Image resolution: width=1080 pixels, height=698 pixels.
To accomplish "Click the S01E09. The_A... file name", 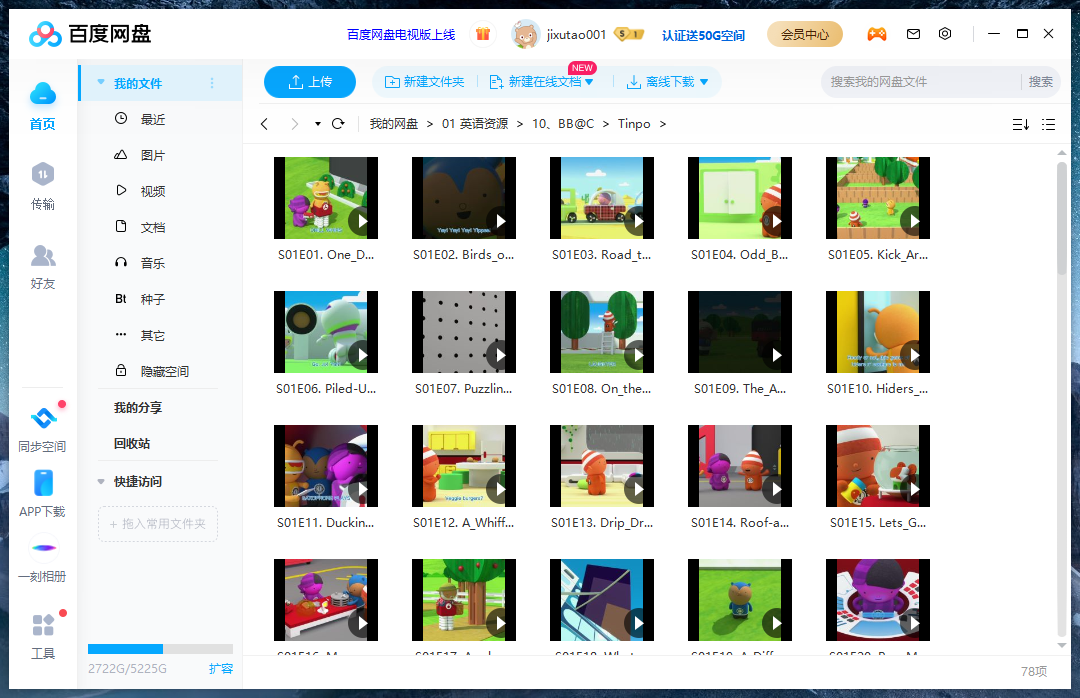I will click(740, 389).
